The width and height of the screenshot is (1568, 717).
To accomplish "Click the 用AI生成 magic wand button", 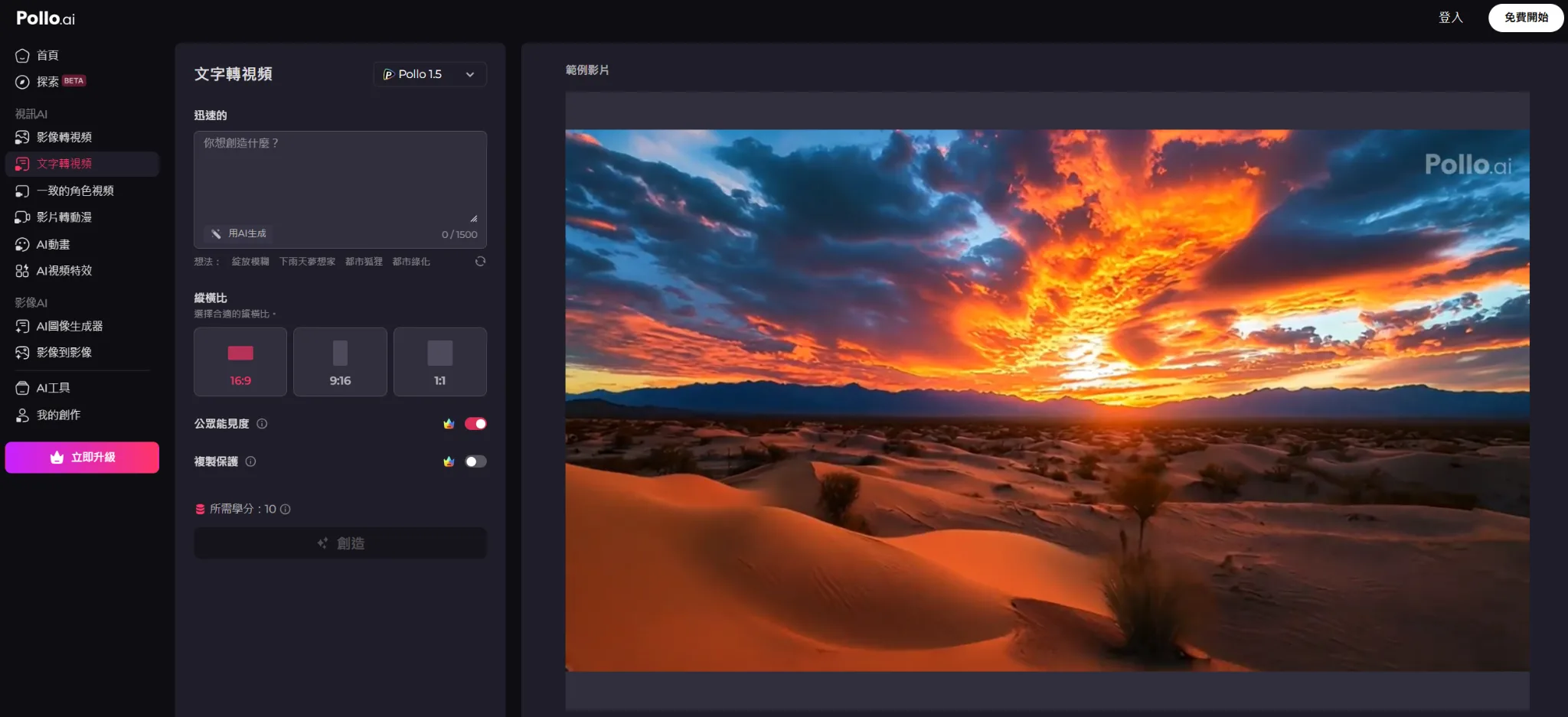I will click(x=240, y=233).
